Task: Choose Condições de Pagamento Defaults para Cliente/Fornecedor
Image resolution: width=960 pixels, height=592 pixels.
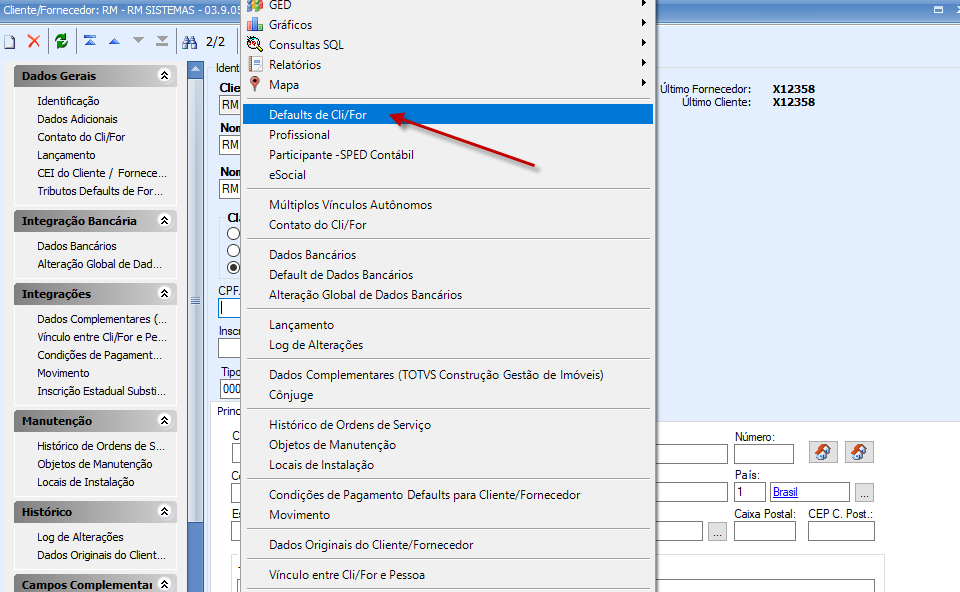Action: pos(448,495)
